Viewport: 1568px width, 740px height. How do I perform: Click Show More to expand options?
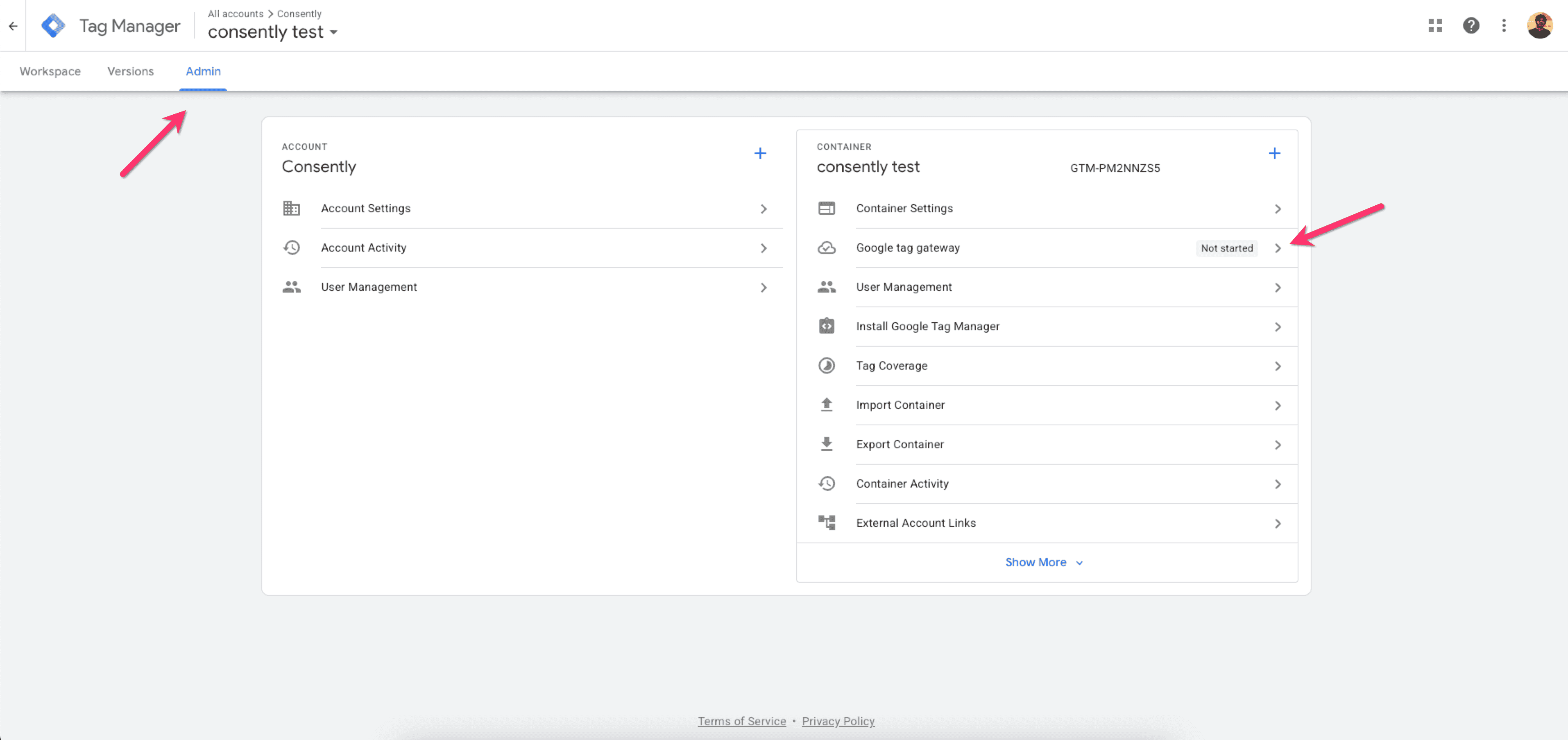click(1036, 562)
